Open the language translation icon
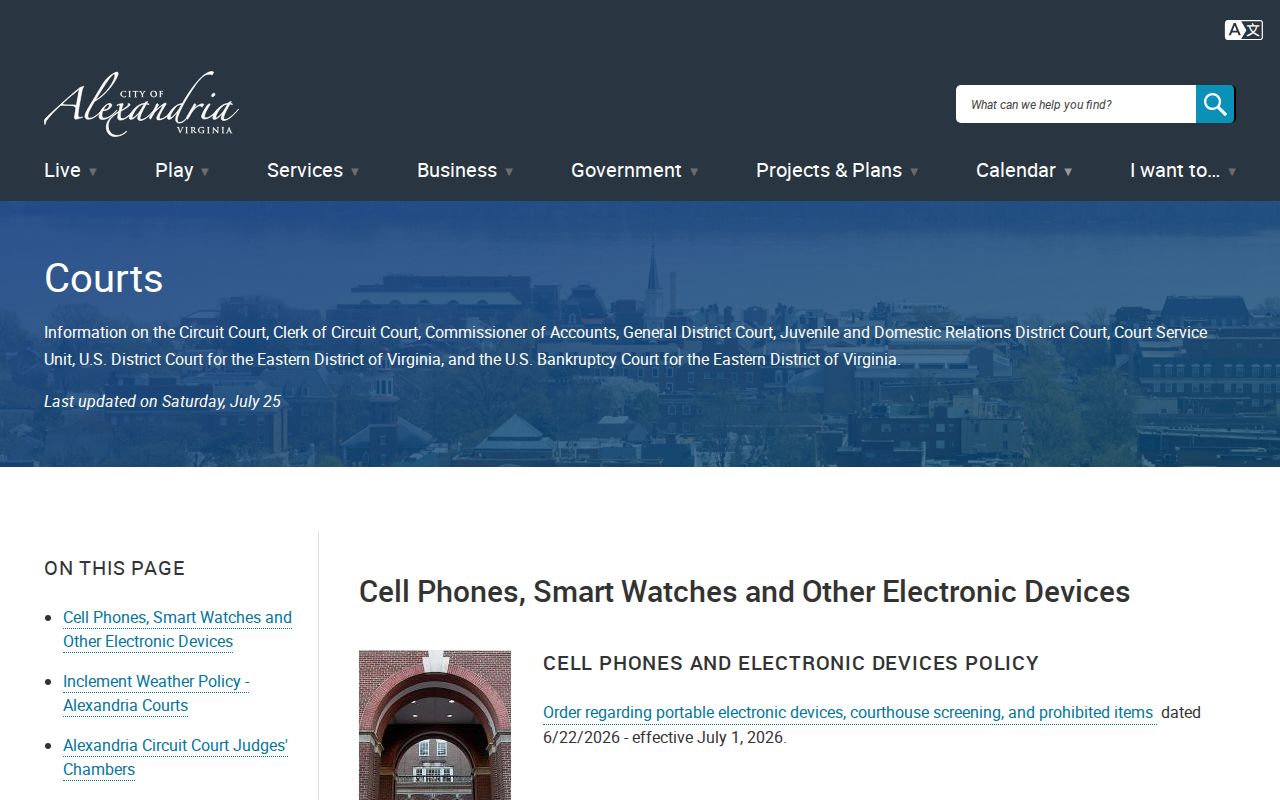 1243,30
